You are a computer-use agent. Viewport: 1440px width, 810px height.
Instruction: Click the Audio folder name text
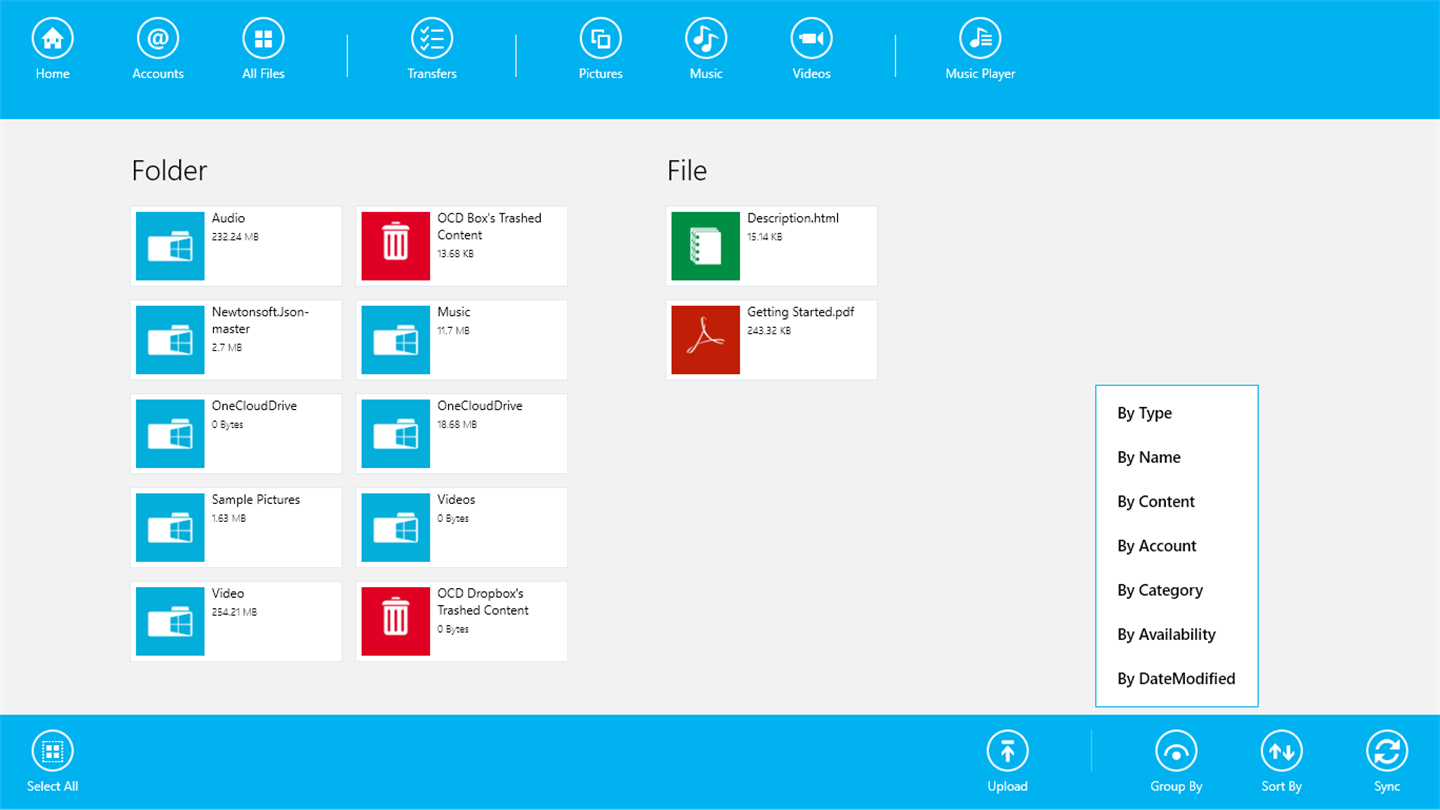[x=228, y=218]
